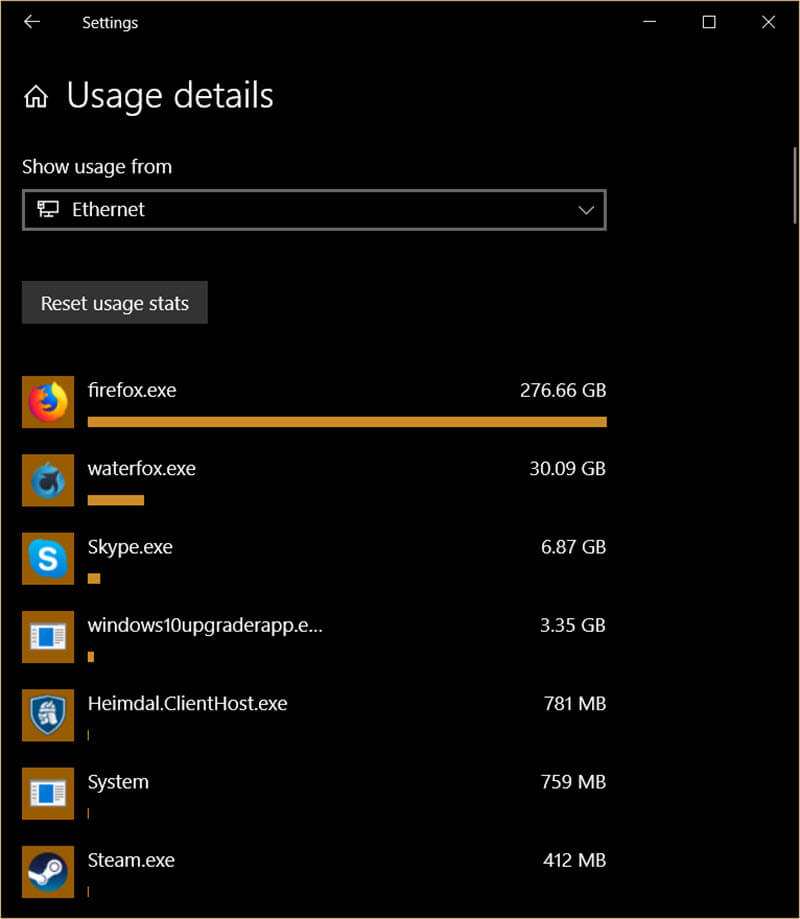Image resolution: width=800 pixels, height=919 pixels.
Task: Click the System process icon
Action: tap(48, 794)
